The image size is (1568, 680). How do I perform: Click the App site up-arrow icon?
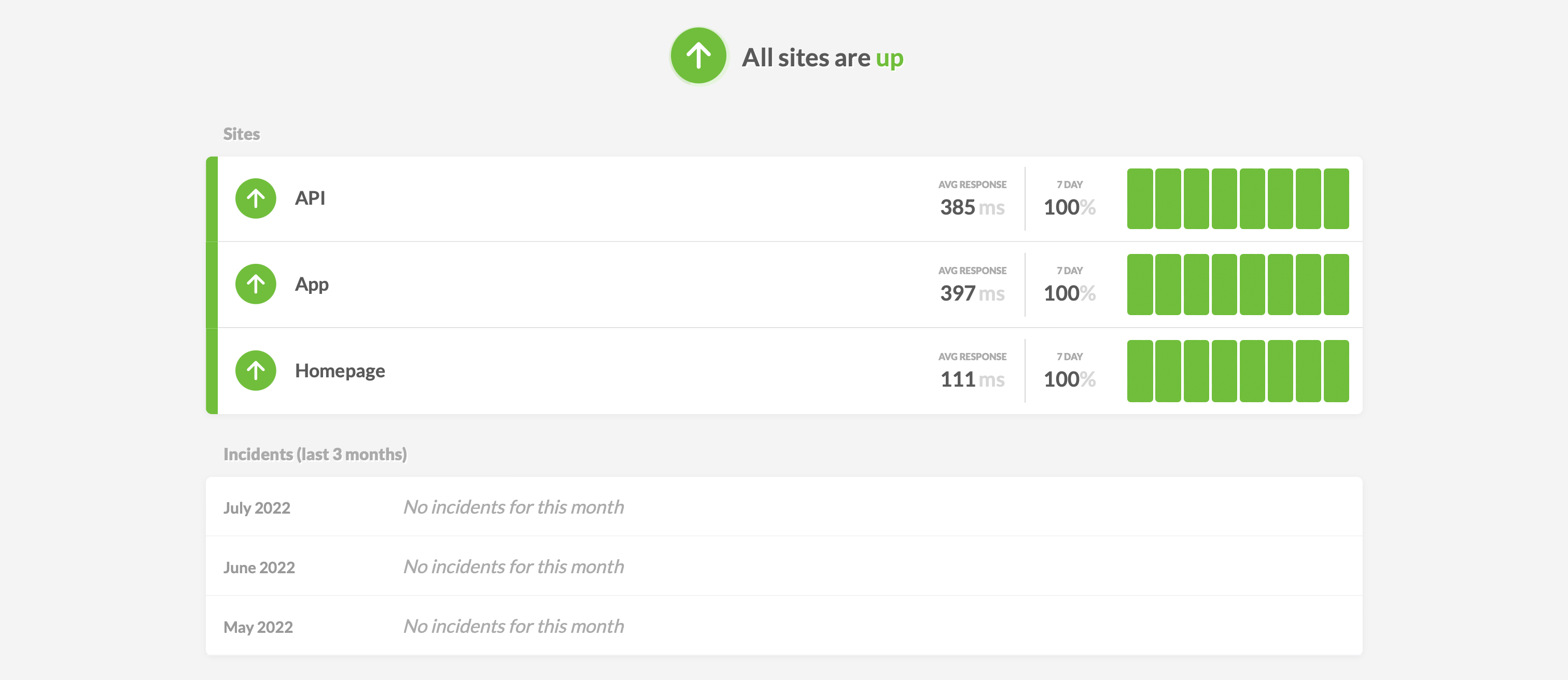(256, 284)
